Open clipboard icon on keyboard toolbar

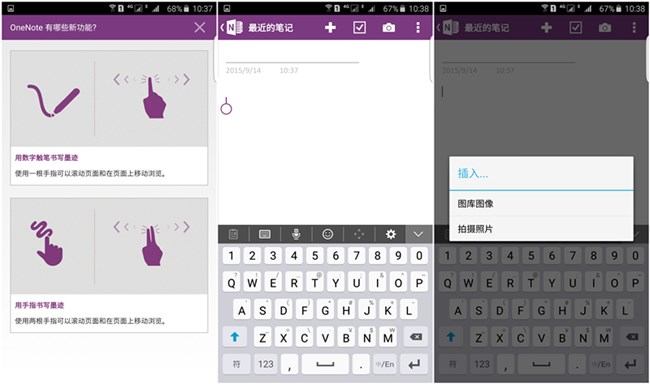(x=233, y=234)
